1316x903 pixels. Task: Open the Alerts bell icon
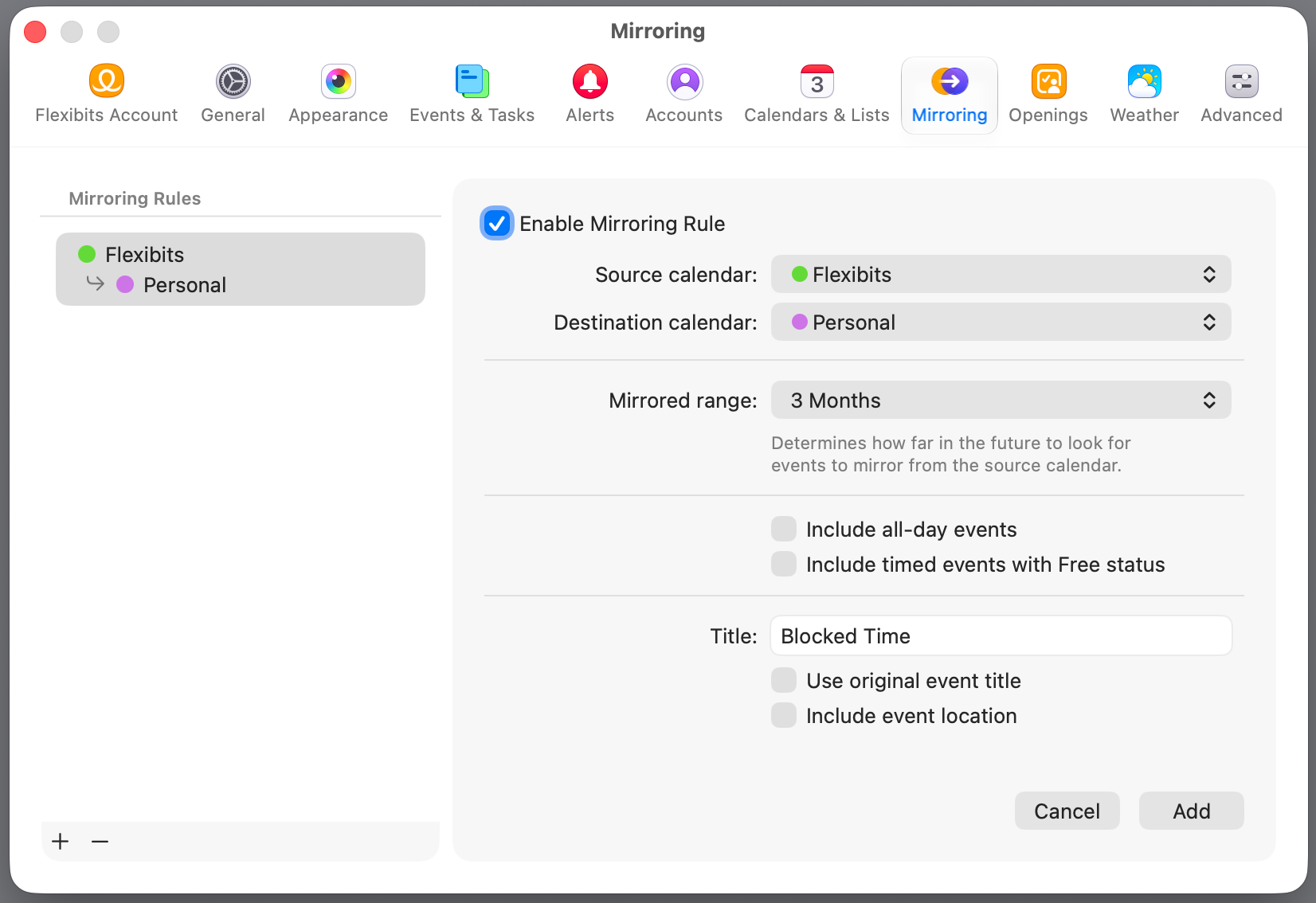pos(590,81)
